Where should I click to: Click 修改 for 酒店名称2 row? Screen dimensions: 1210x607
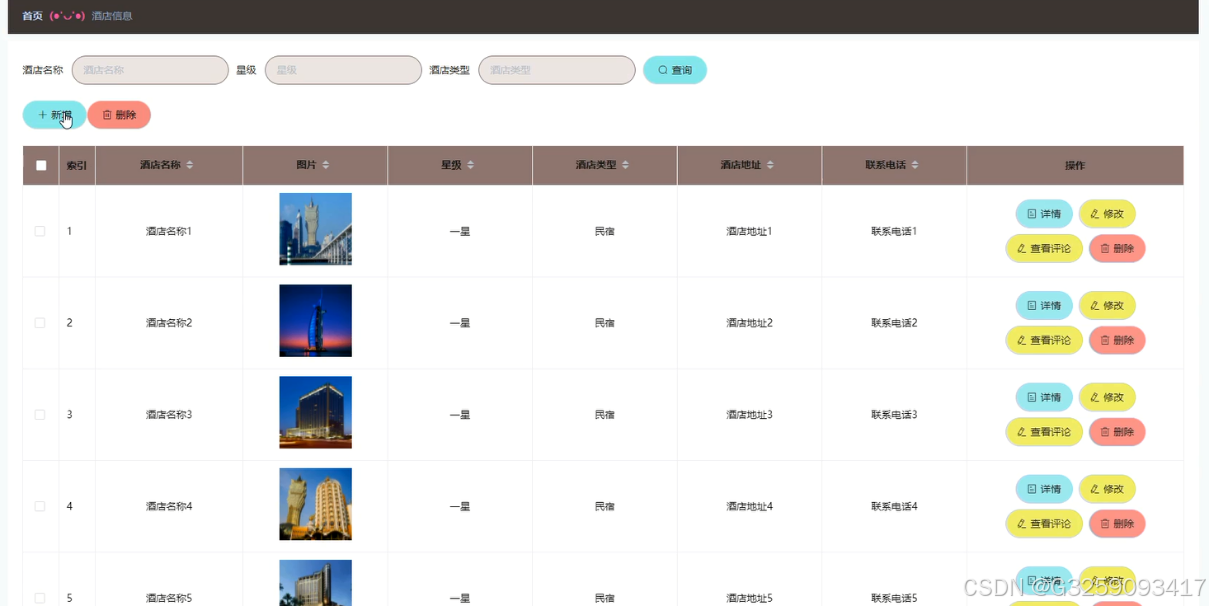click(1107, 306)
